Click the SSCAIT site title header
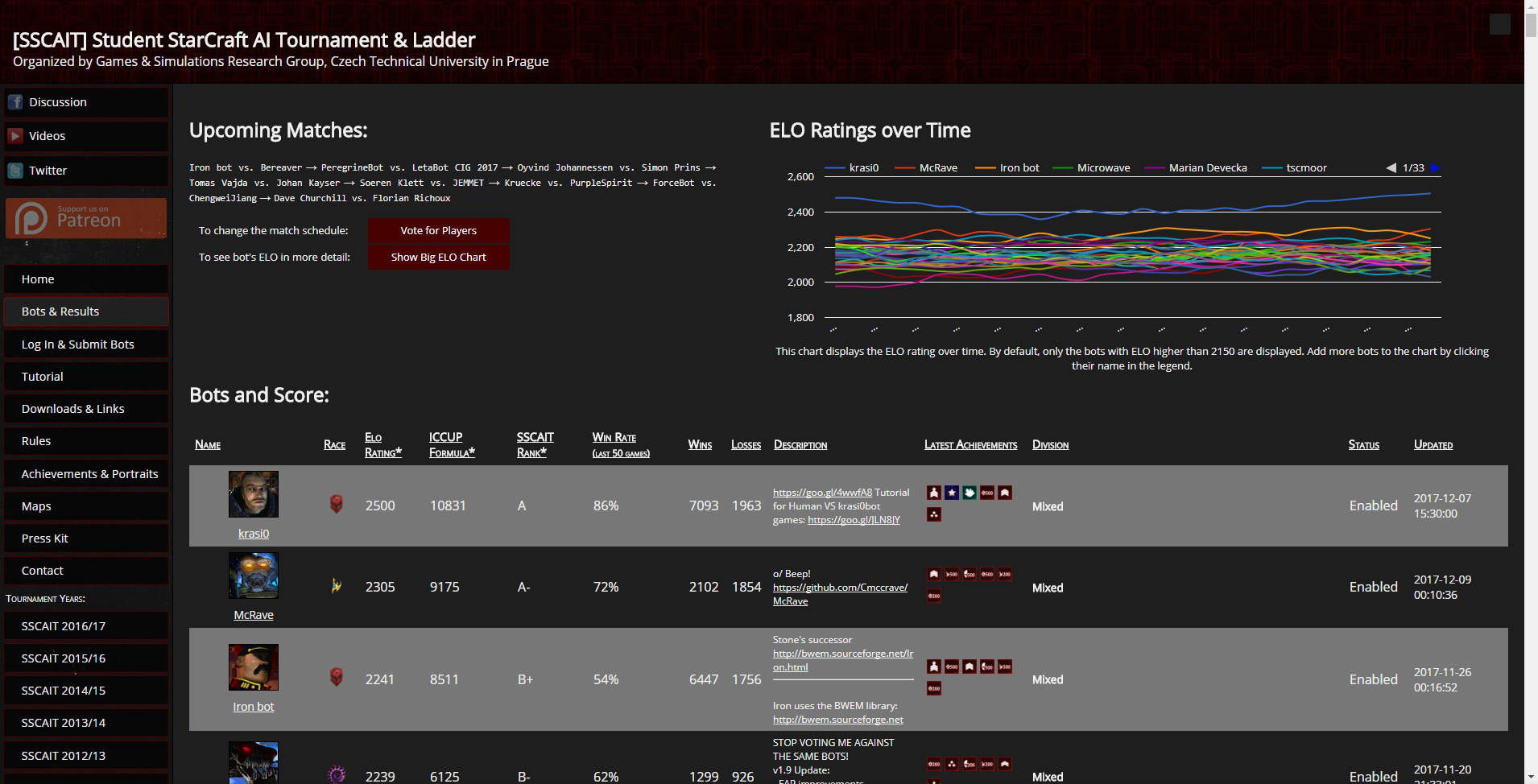1538x784 pixels. (244, 40)
